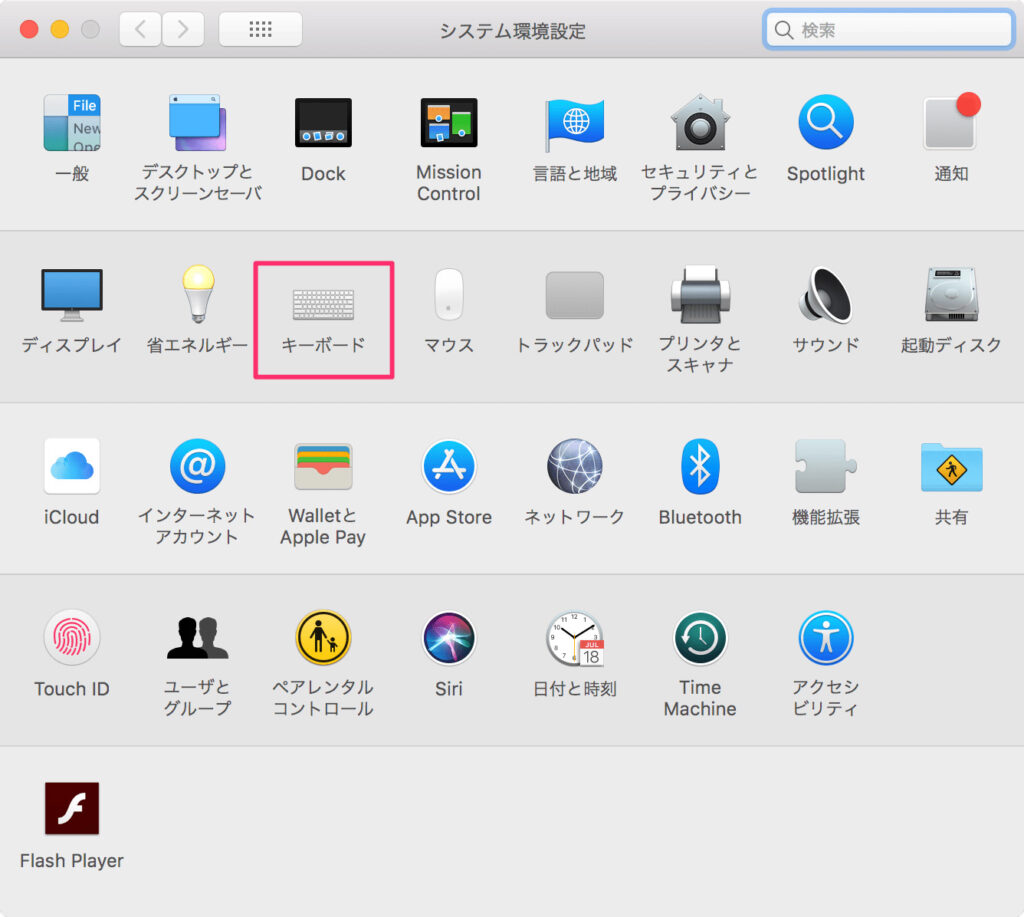This screenshot has height=917, width=1024.
Task: Open Flash Player preferences
Action: pyautogui.click(x=72, y=809)
